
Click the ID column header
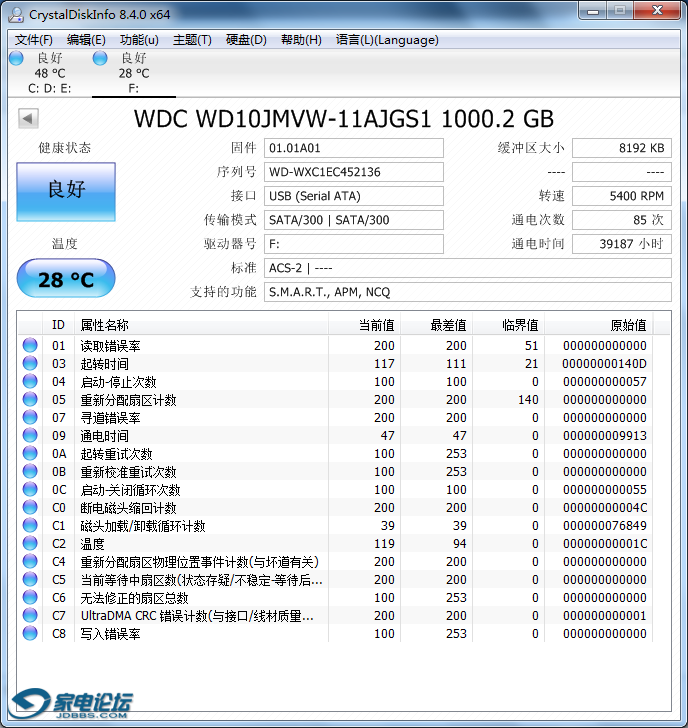58,325
